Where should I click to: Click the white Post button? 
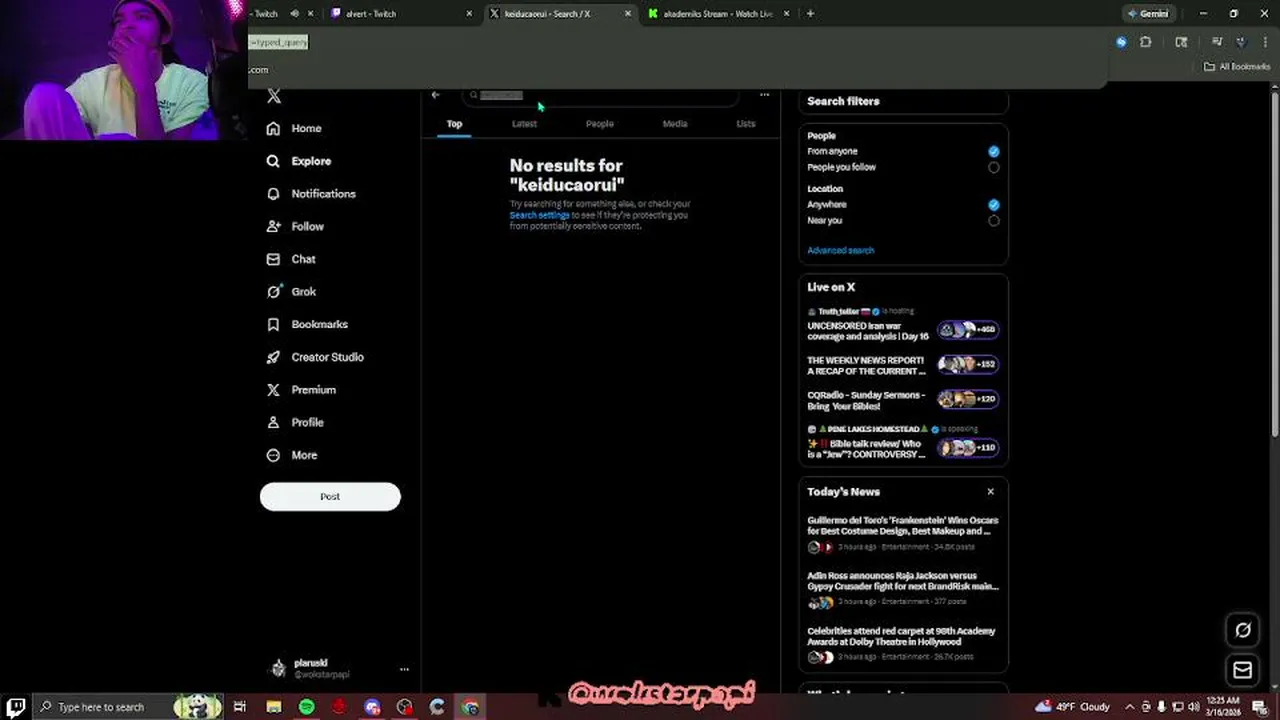(x=330, y=496)
